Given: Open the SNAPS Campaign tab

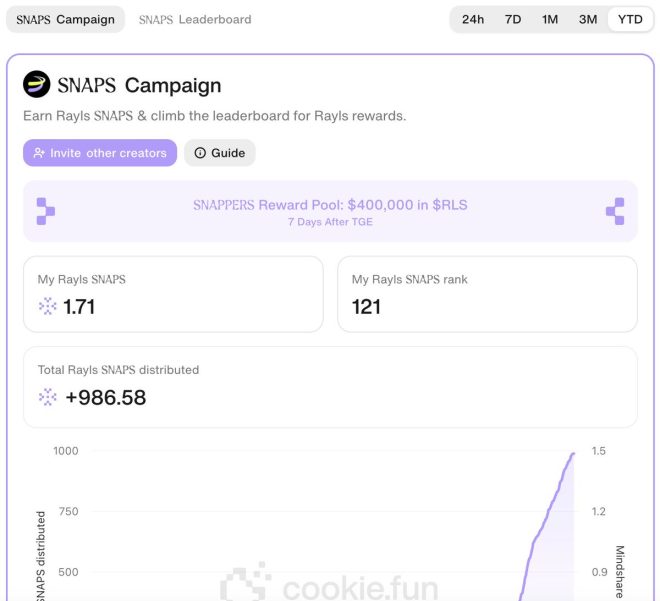Looking at the screenshot, I should coord(65,19).
